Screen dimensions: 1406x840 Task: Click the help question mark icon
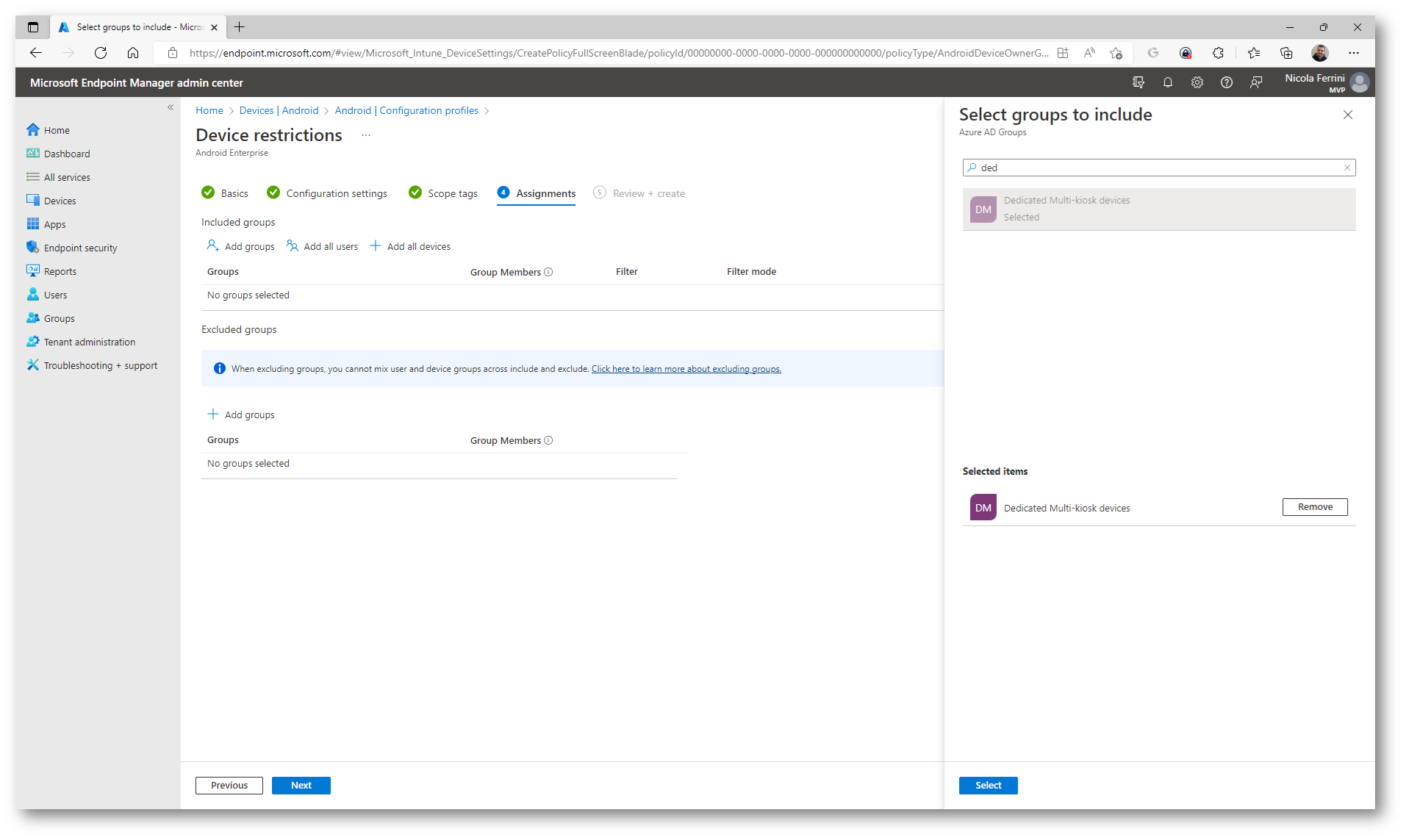(x=1226, y=82)
